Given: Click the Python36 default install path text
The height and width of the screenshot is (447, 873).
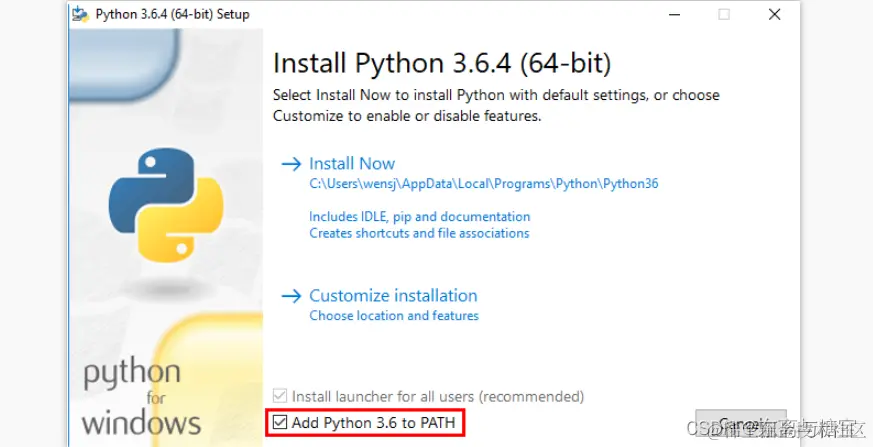Looking at the screenshot, I should pos(483,184).
